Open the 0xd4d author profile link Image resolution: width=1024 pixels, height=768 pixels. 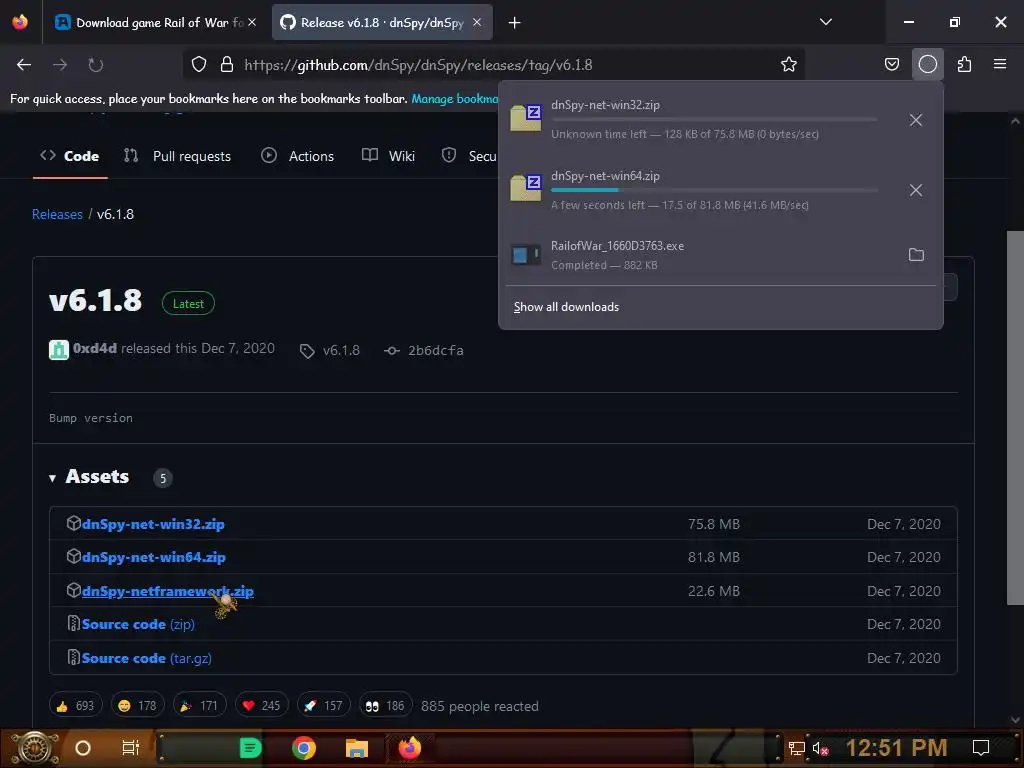(x=95, y=349)
